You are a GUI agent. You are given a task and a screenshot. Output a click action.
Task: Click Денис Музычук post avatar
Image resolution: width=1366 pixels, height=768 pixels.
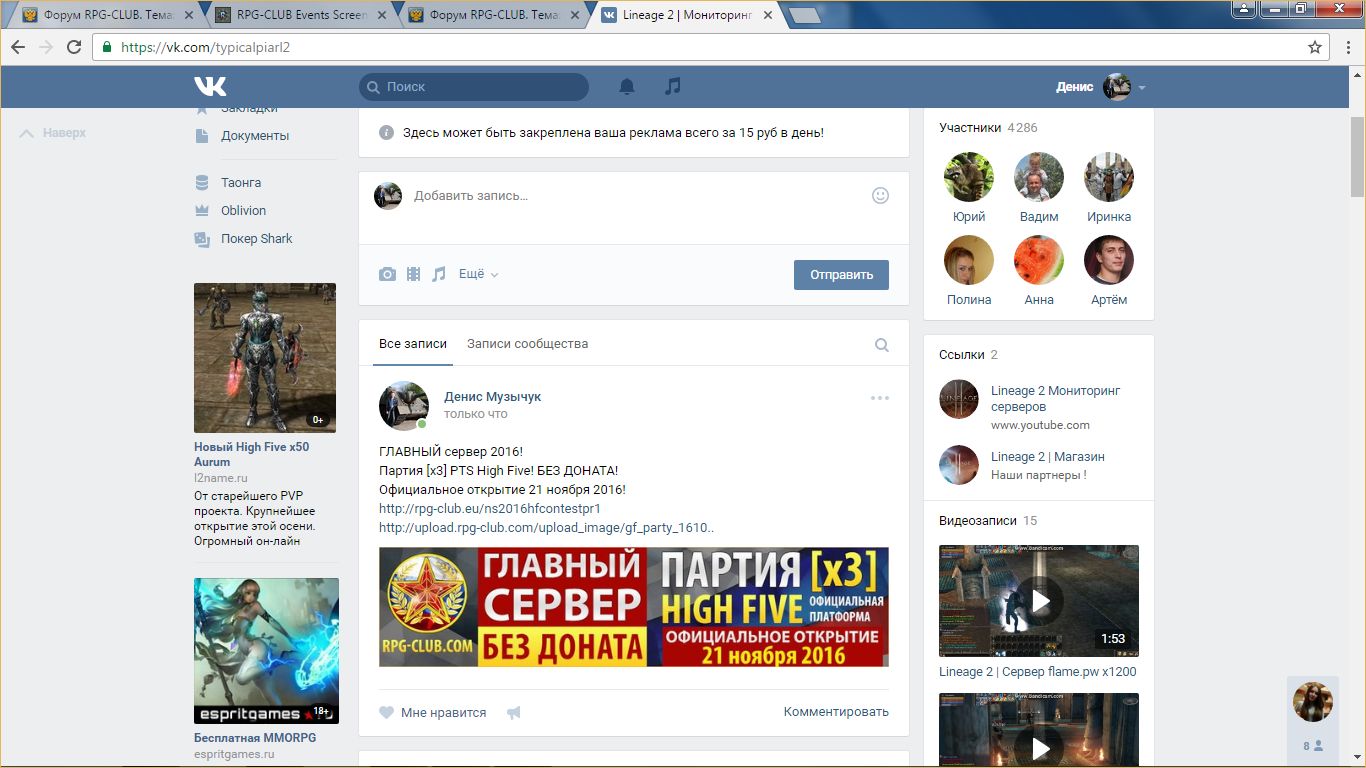[x=404, y=406]
